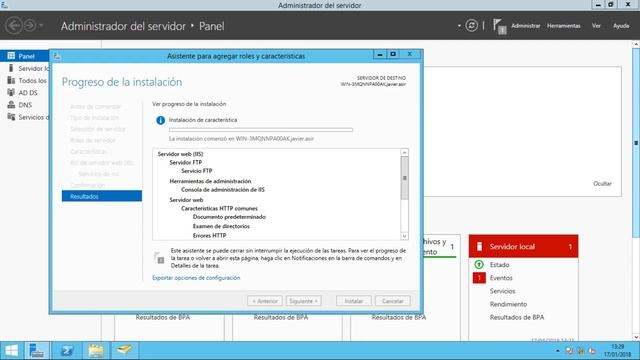Click the wizard title bar icon
The height and width of the screenshot is (360, 640).
click(x=57, y=56)
